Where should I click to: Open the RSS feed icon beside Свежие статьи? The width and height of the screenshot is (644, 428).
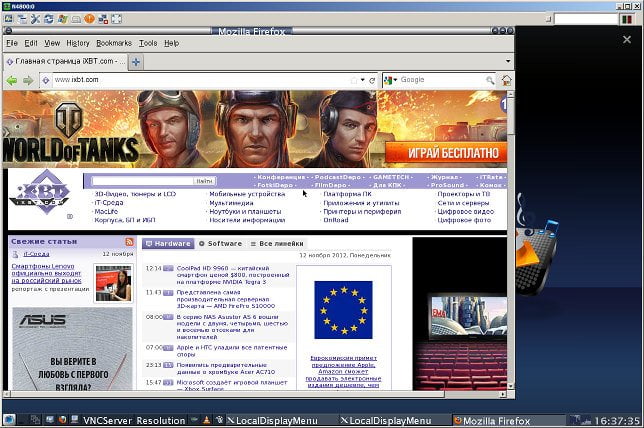click(x=129, y=242)
